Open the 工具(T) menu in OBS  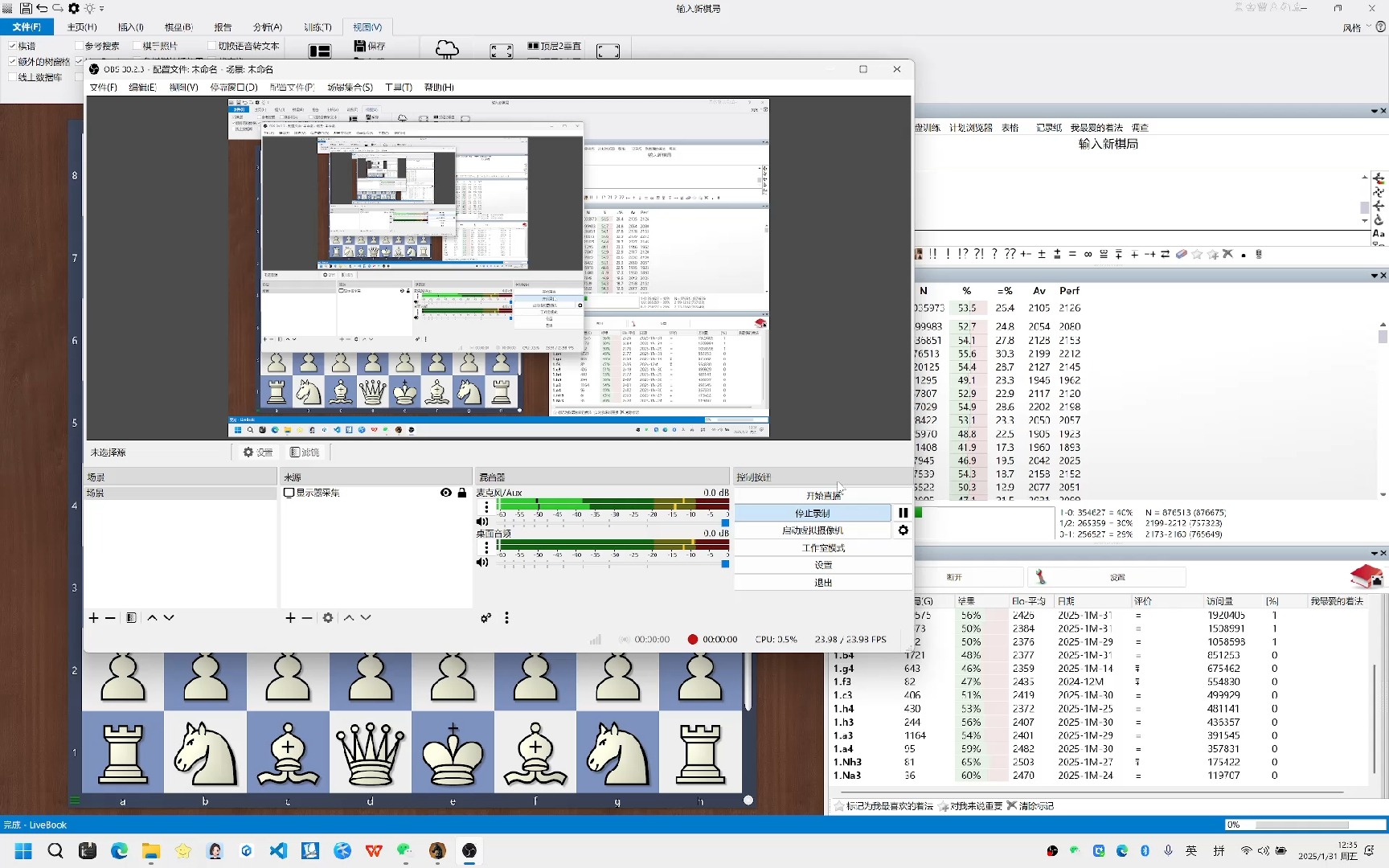398,87
